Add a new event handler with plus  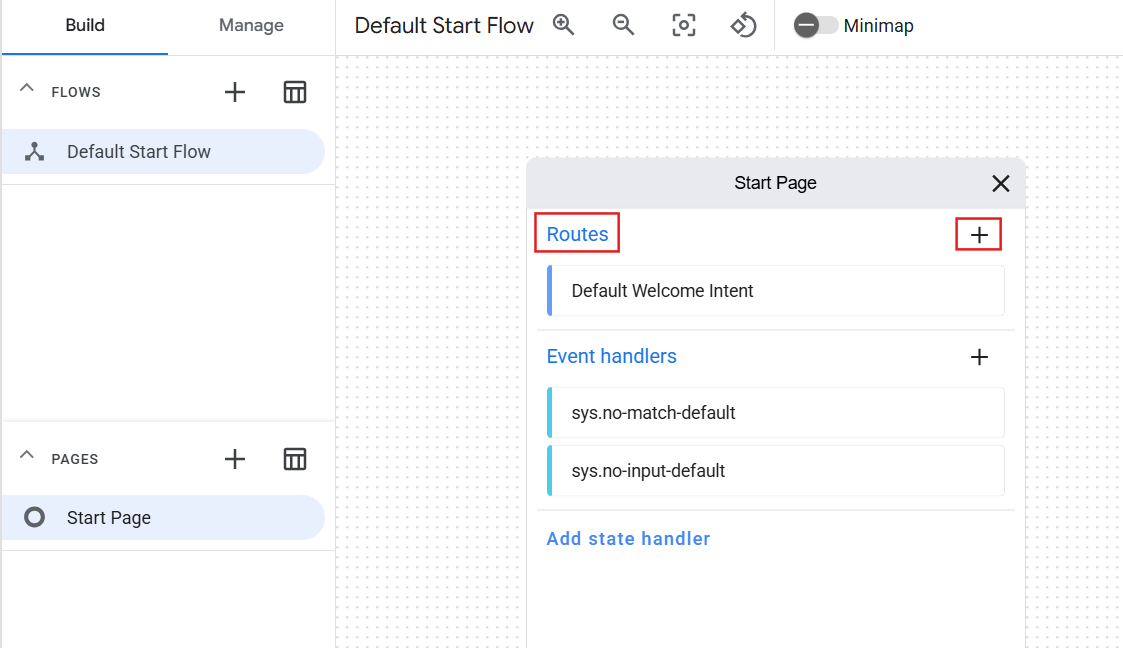pyautogui.click(x=979, y=357)
